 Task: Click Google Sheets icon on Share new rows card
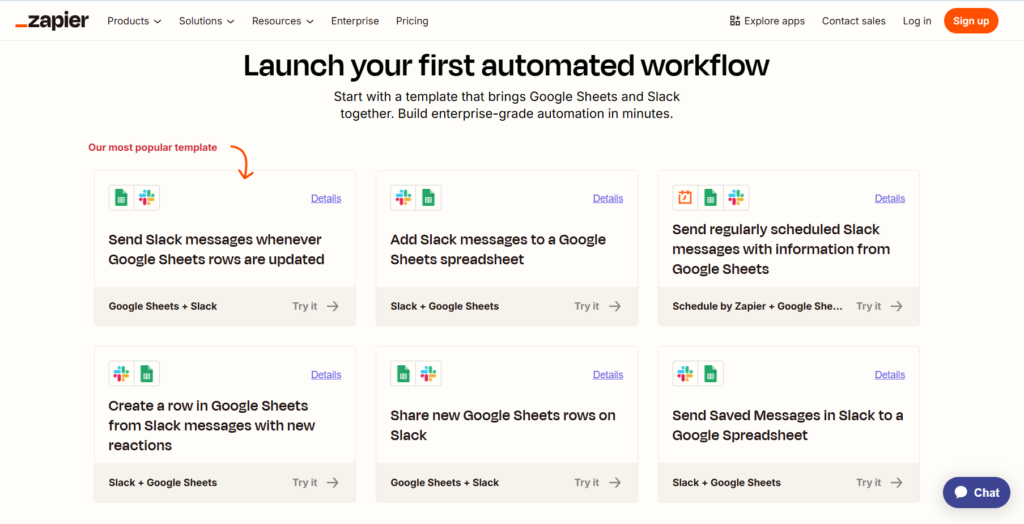404,374
